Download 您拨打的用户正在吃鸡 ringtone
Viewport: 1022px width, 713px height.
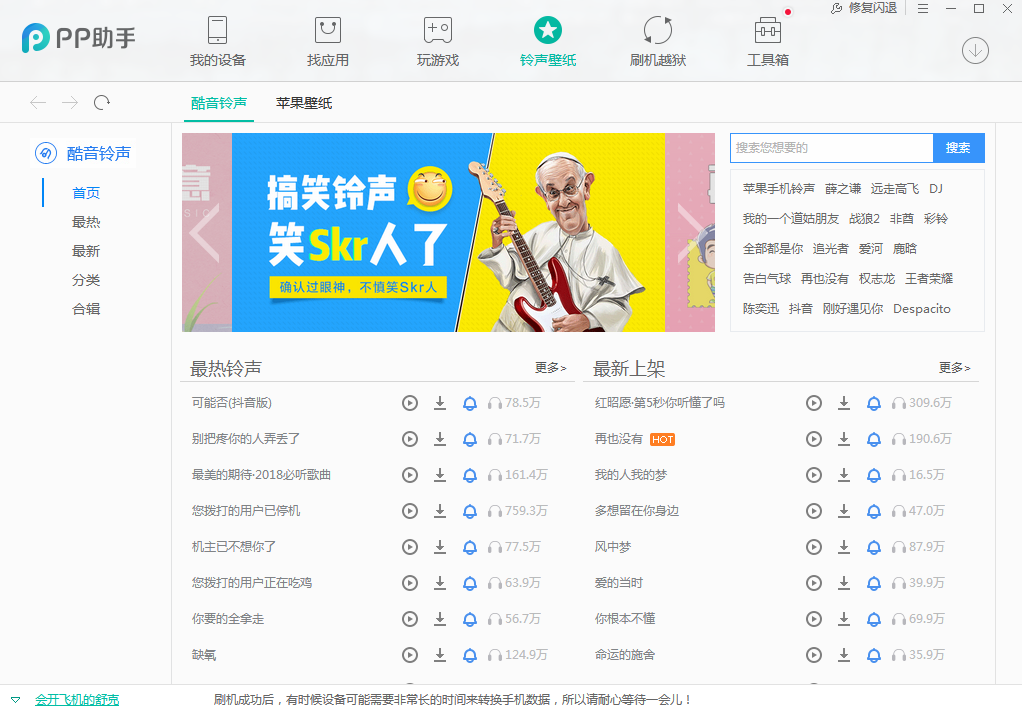tap(440, 583)
